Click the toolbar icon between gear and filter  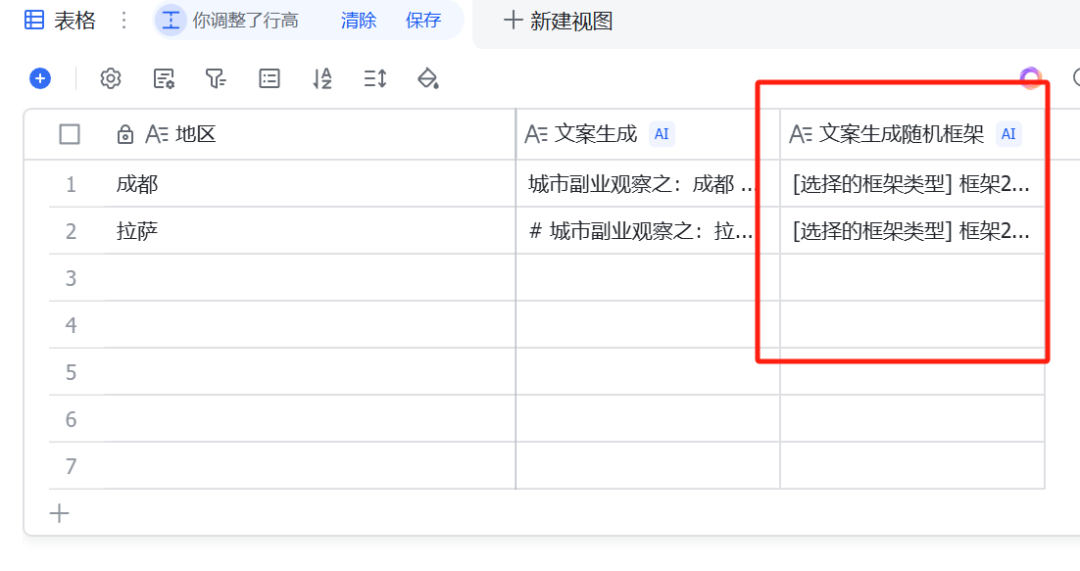click(x=164, y=79)
